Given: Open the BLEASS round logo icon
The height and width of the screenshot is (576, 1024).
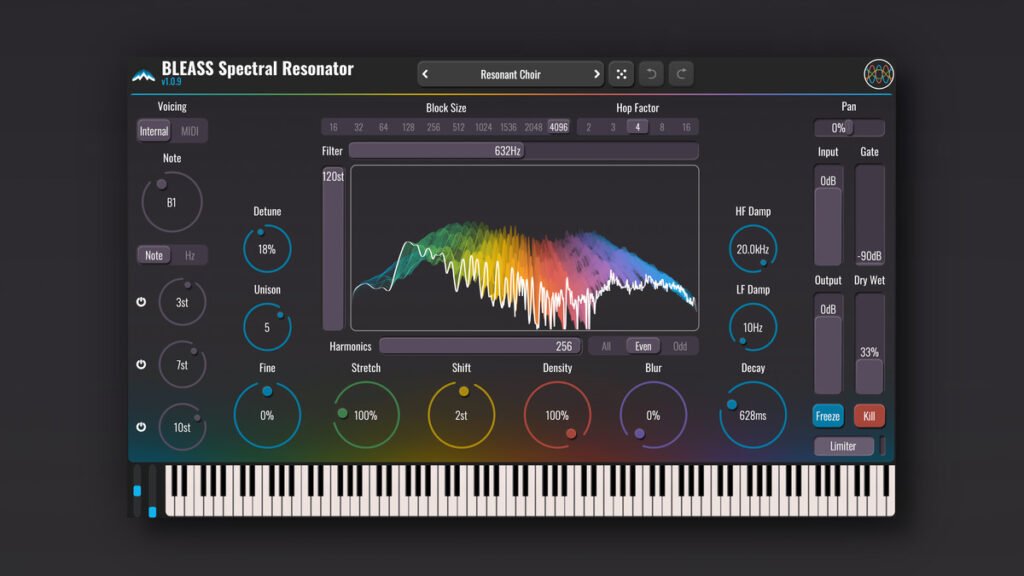Looking at the screenshot, I should [x=878, y=74].
